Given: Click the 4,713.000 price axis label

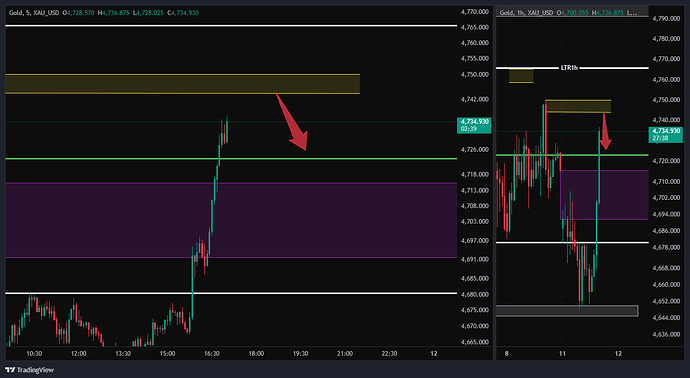Looking at the screenshot, I should (x=475, y=191).
